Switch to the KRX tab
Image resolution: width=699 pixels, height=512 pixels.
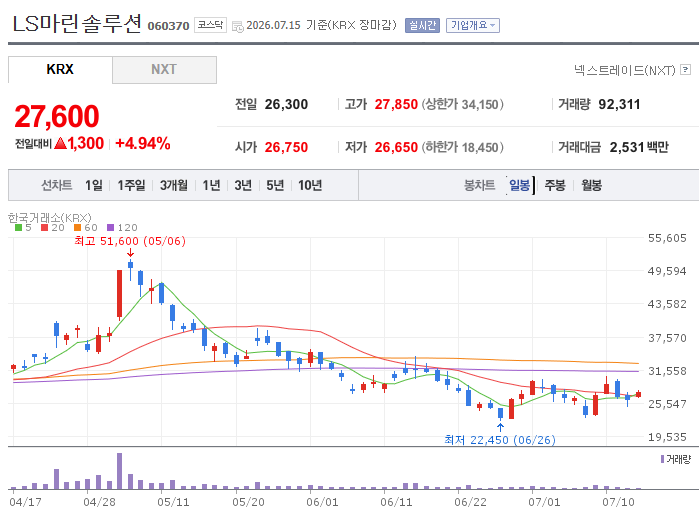[x=60, y=70]
